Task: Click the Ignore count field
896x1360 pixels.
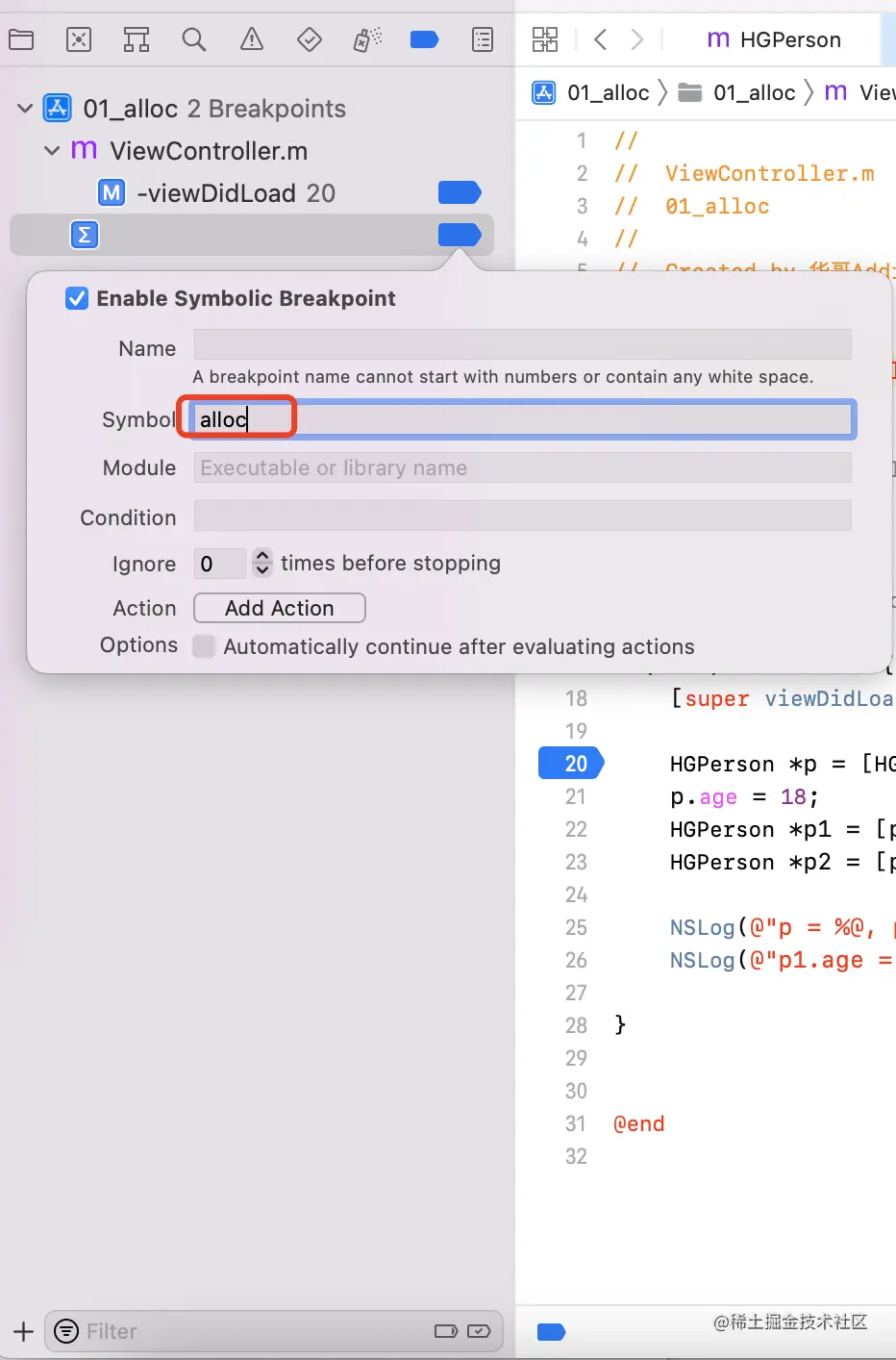Action: point(221,564)
